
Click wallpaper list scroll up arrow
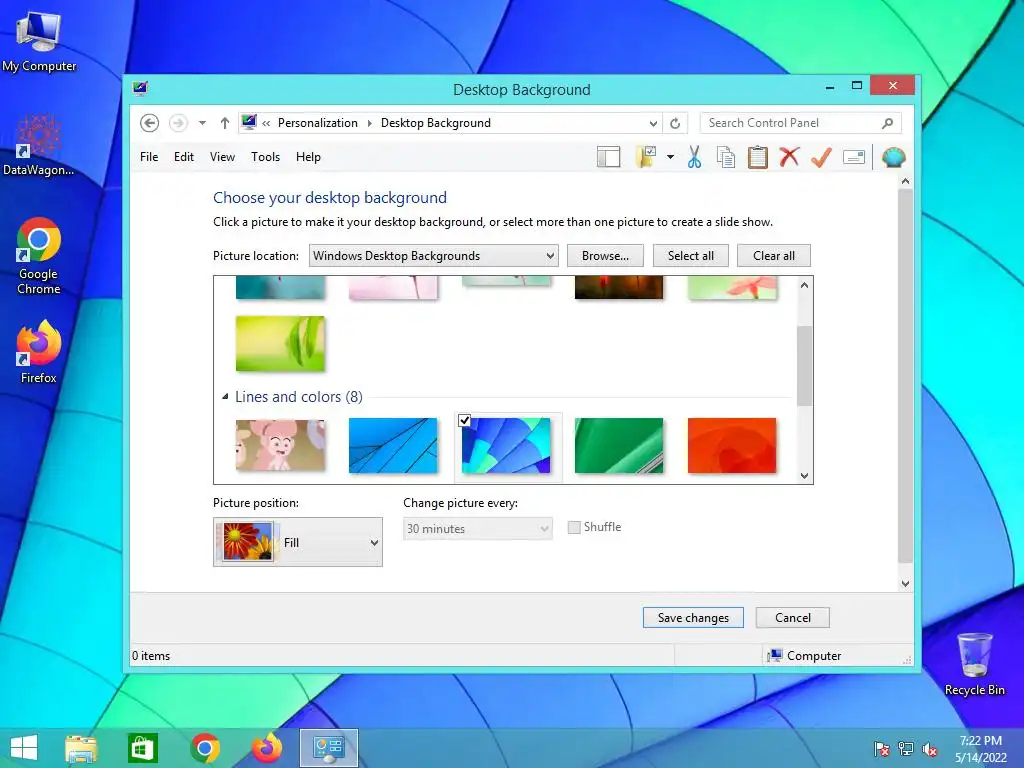pyautogui.click(x=805, y=285)
